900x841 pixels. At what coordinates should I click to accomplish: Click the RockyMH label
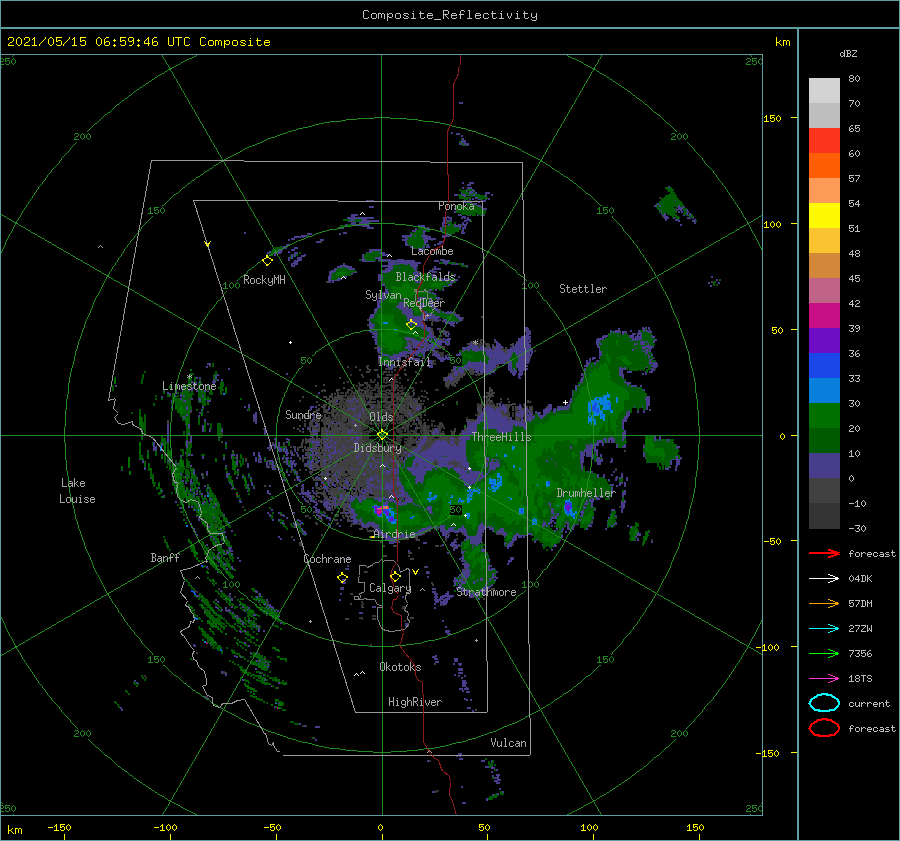click(x=264, y=280)
